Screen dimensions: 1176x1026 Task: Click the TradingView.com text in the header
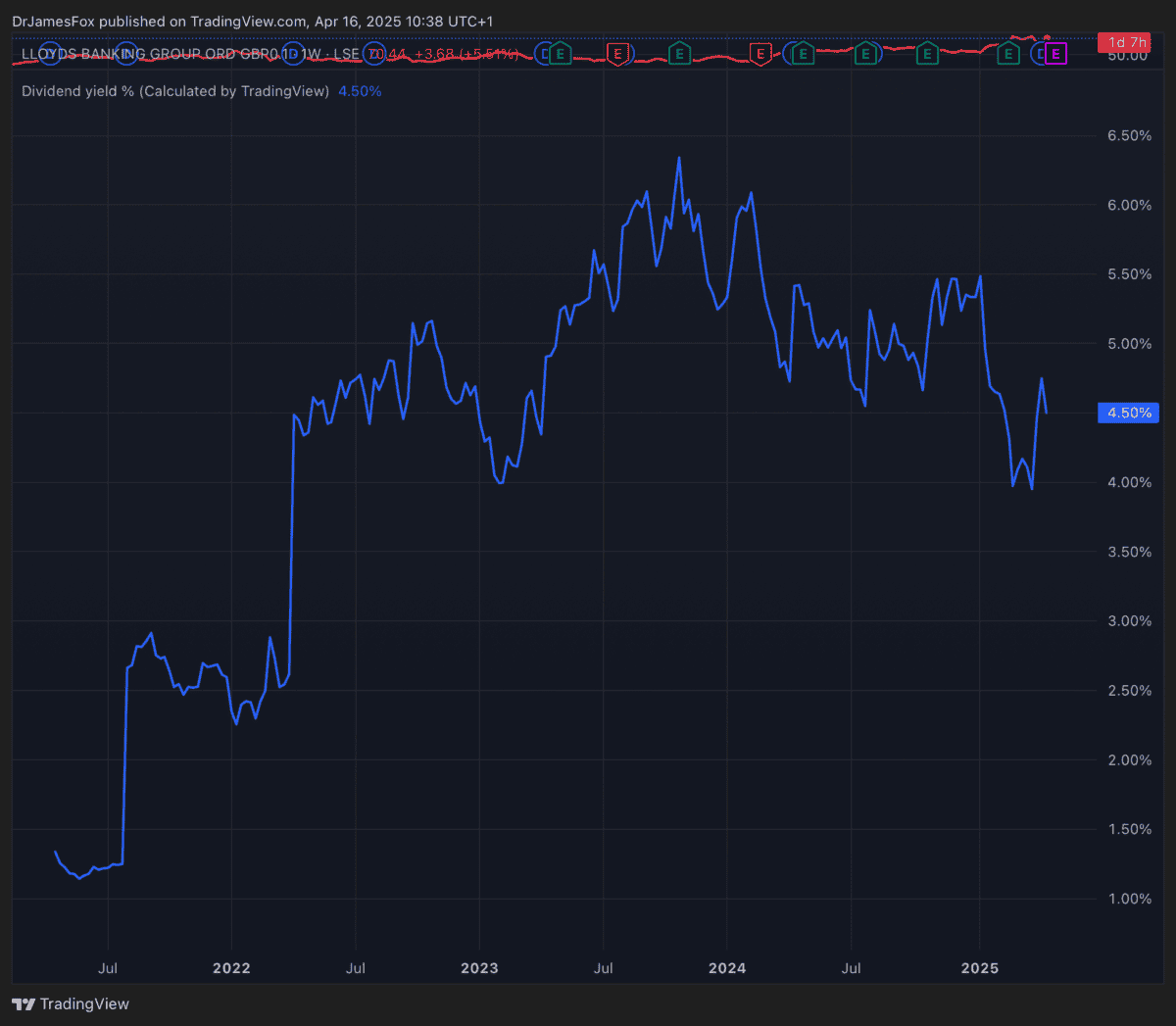coord(248,22)
